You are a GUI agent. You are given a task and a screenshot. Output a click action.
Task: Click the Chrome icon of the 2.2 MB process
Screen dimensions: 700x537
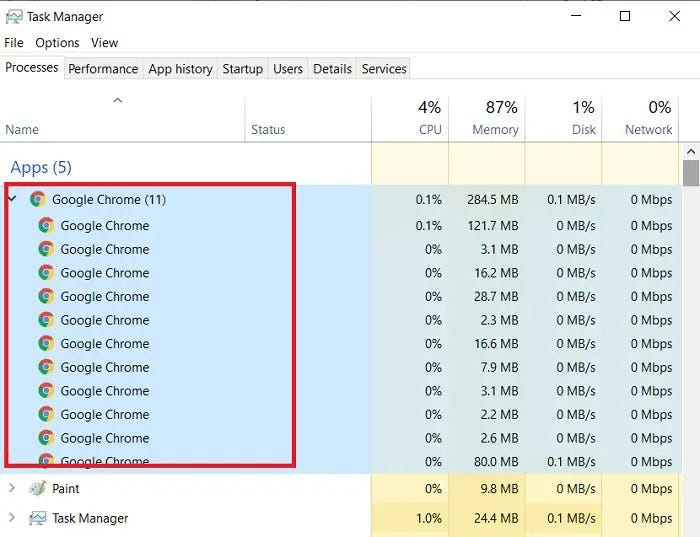tap(46, 414)
